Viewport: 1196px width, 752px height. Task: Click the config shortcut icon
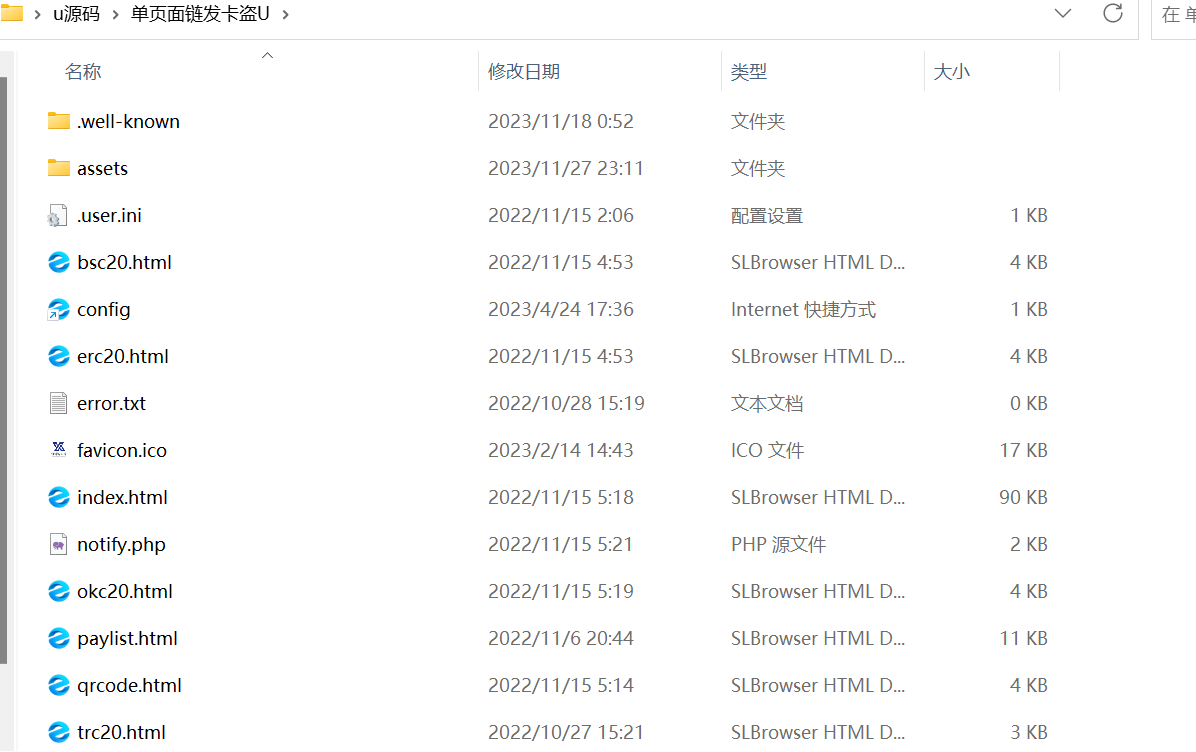59,310
